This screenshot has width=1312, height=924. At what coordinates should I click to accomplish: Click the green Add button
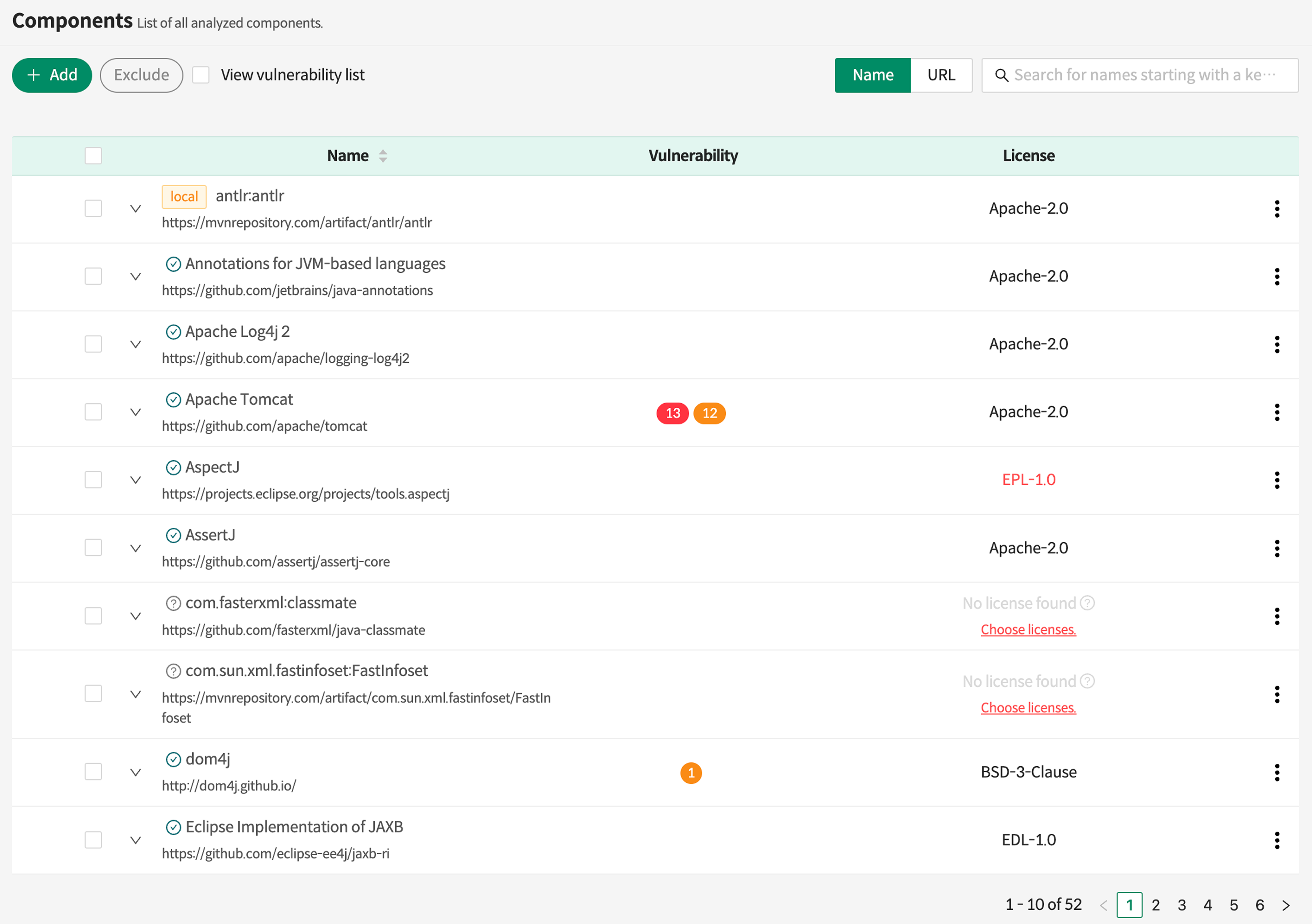pyautogui.click(x=52, y=75)
